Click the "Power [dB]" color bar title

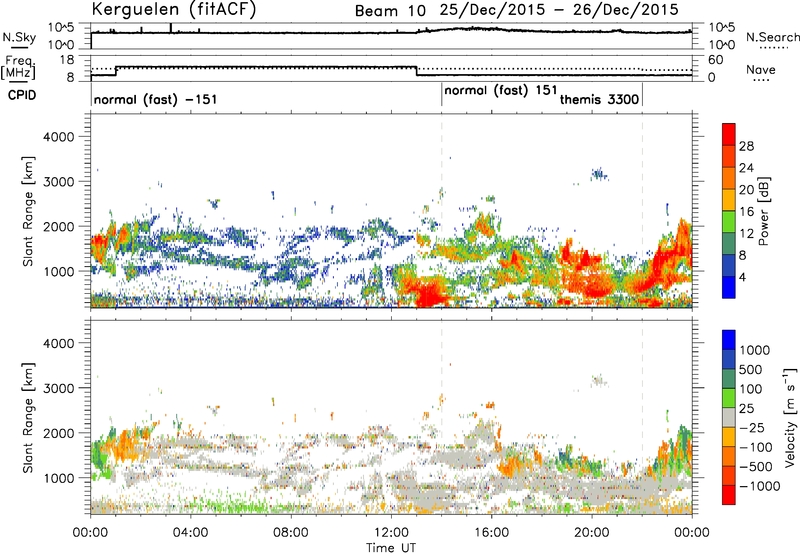tap(763, 211)
